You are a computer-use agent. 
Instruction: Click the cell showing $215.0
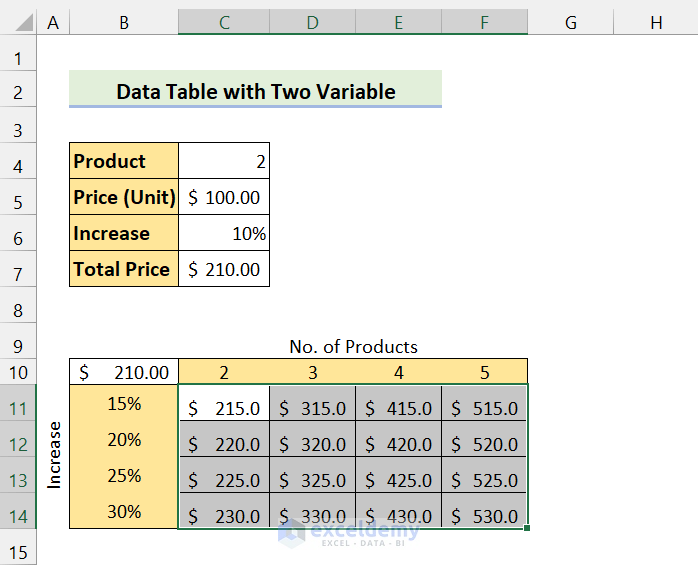(224, 408)
